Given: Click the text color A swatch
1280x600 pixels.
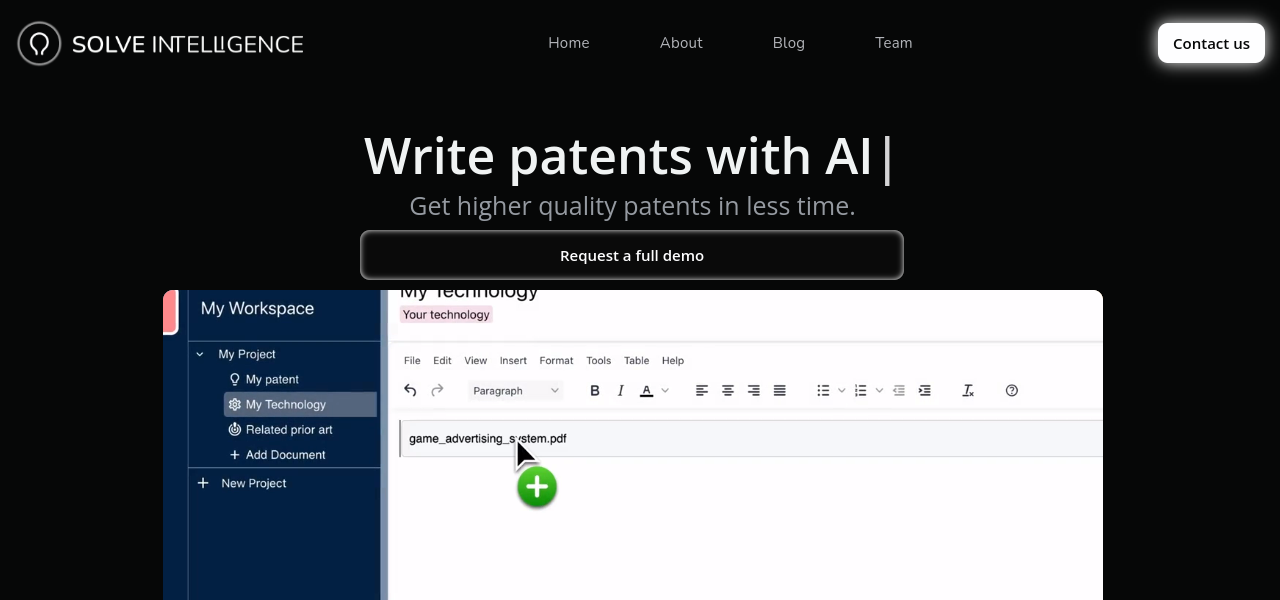Looking at the screenshot, I should [647, 390].
